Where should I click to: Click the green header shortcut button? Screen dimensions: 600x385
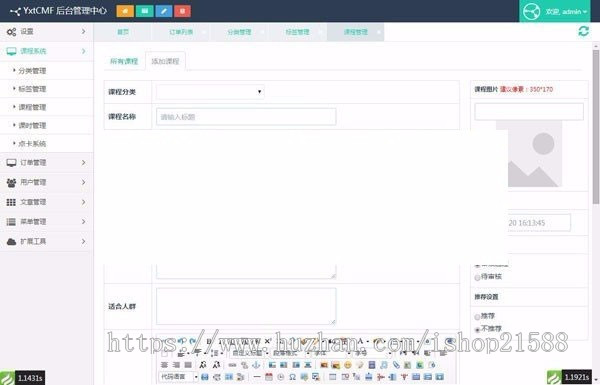[144, 11]
